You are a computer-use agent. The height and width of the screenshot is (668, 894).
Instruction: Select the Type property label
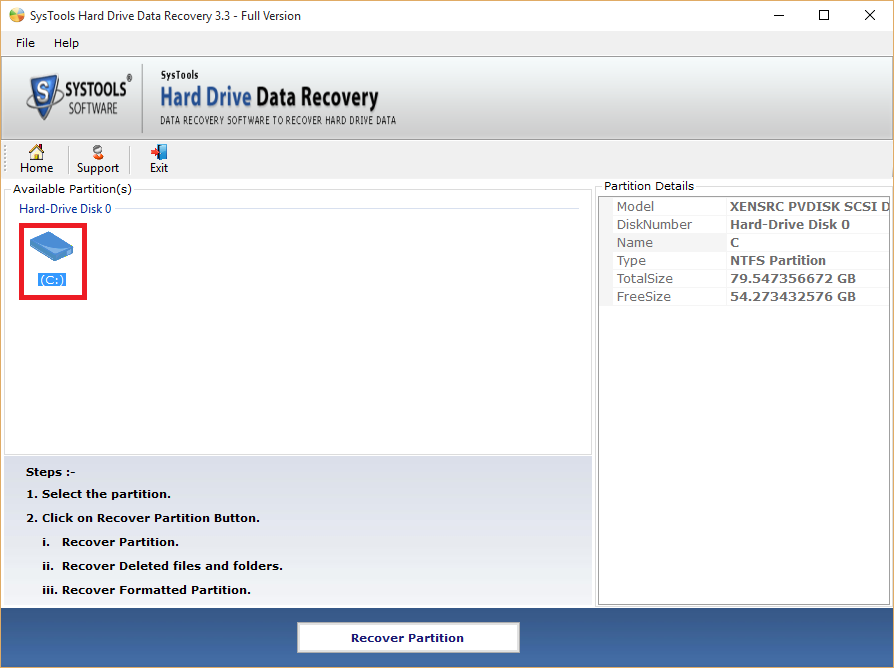coord(631,260)
